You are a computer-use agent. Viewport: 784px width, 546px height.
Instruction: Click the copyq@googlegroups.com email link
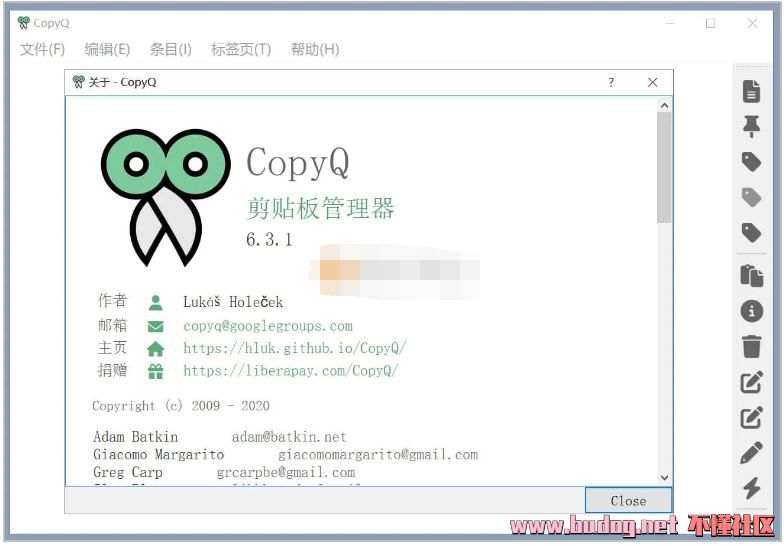(268, 326)
